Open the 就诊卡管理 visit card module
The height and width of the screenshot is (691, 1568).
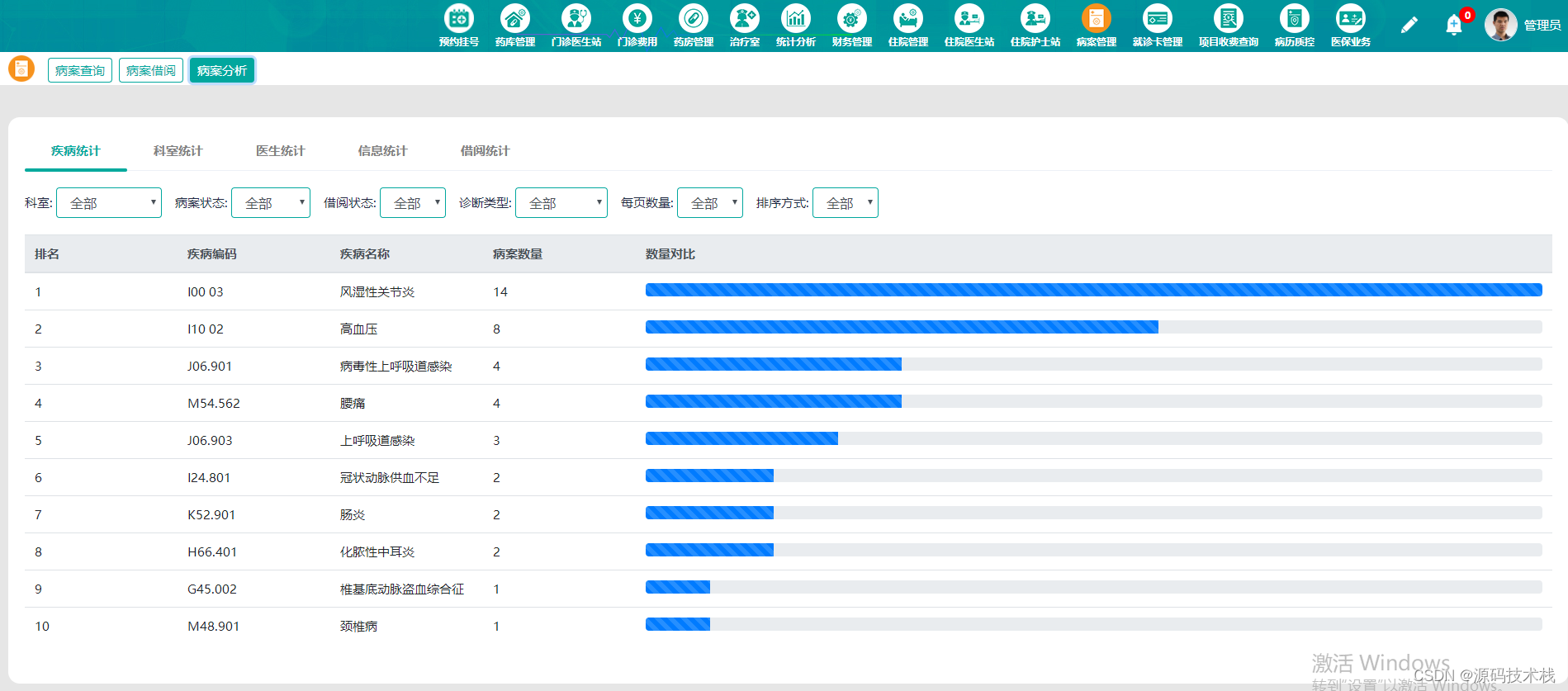click(1158, 26)
